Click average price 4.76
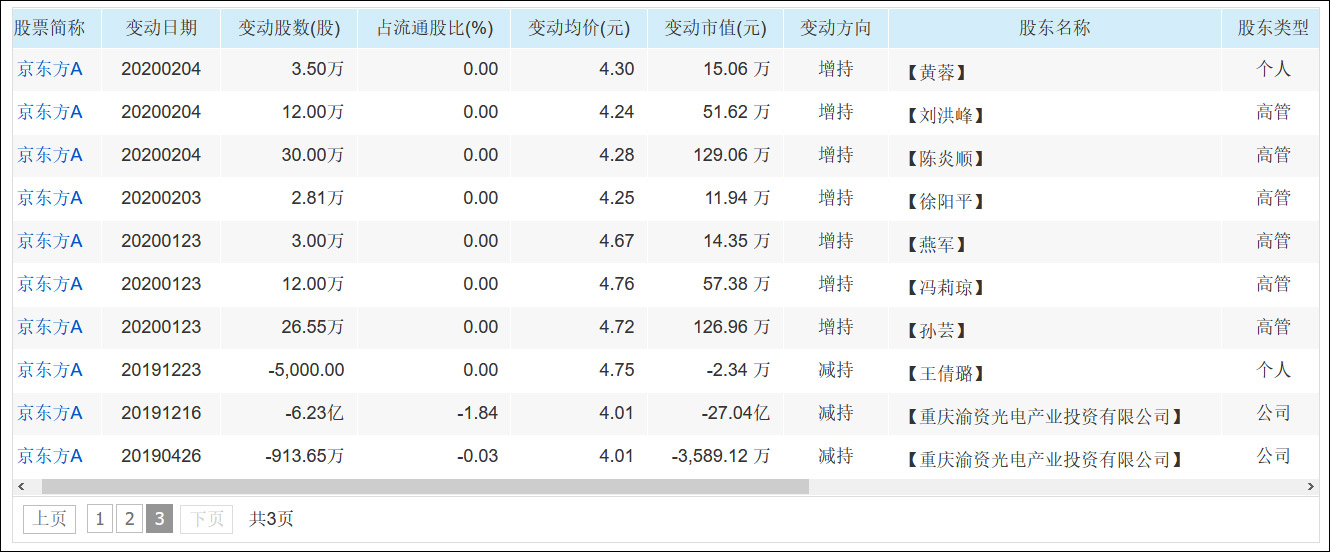 617,284
